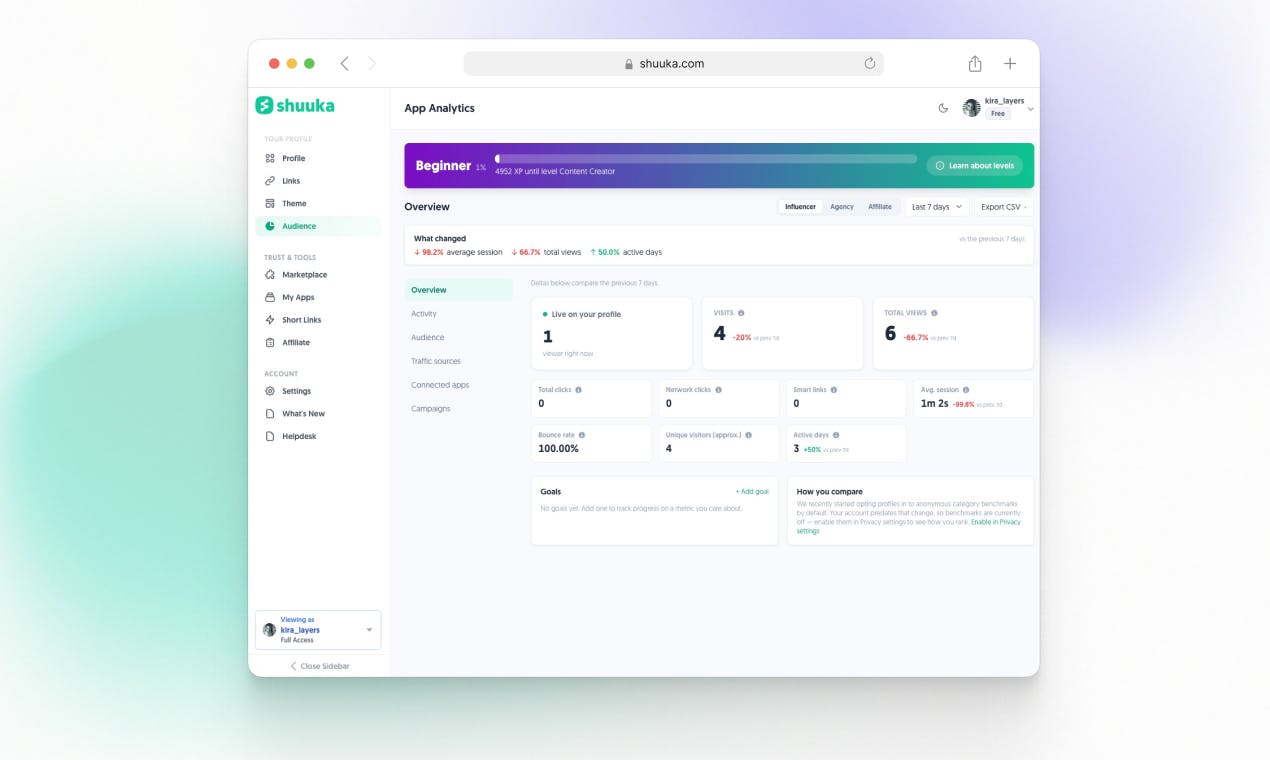Select the Agency segment
The height and width of the screenshot is (760, 1270).
(x=842, y=207)
